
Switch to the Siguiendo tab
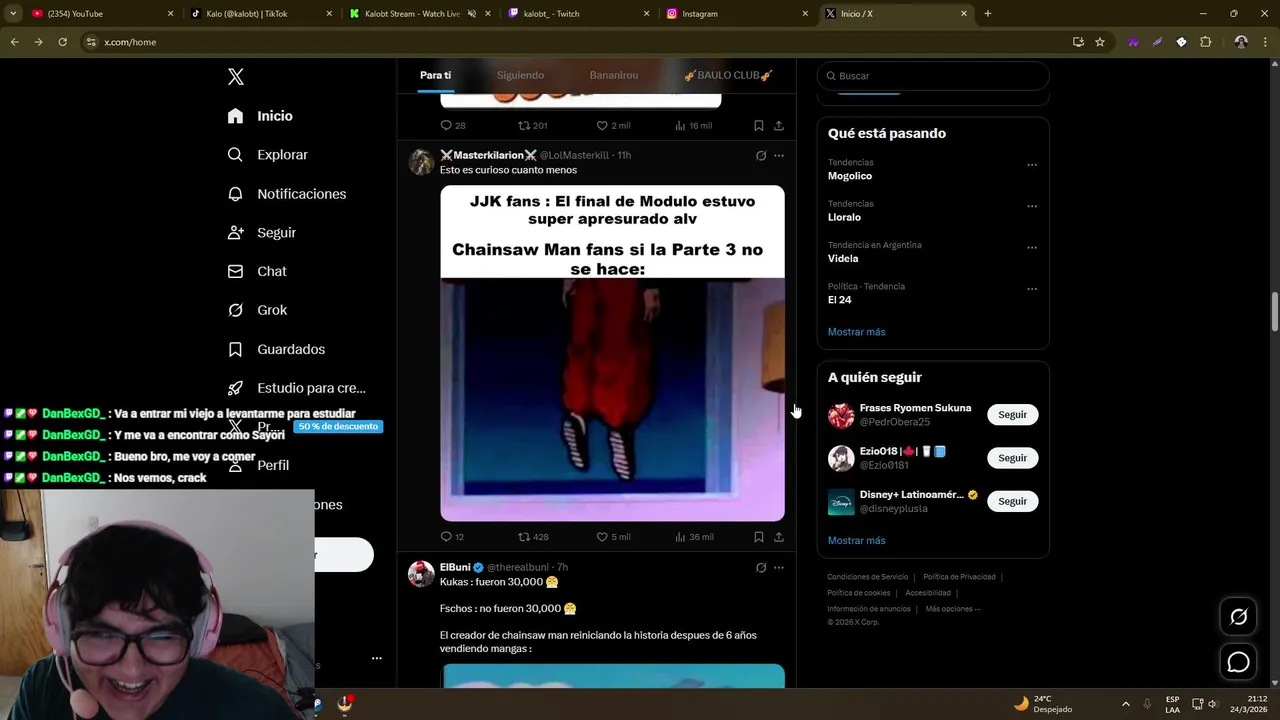(x=520, y=75)
